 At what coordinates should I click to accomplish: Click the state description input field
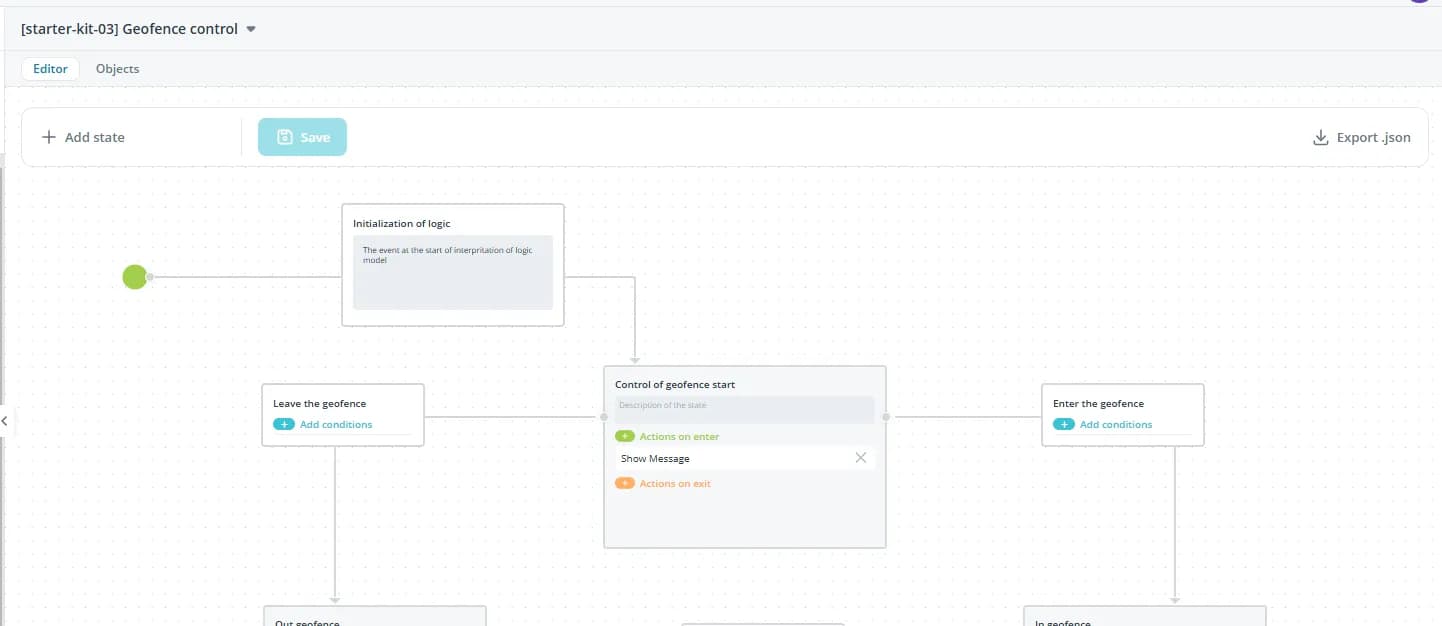point(744,406)
